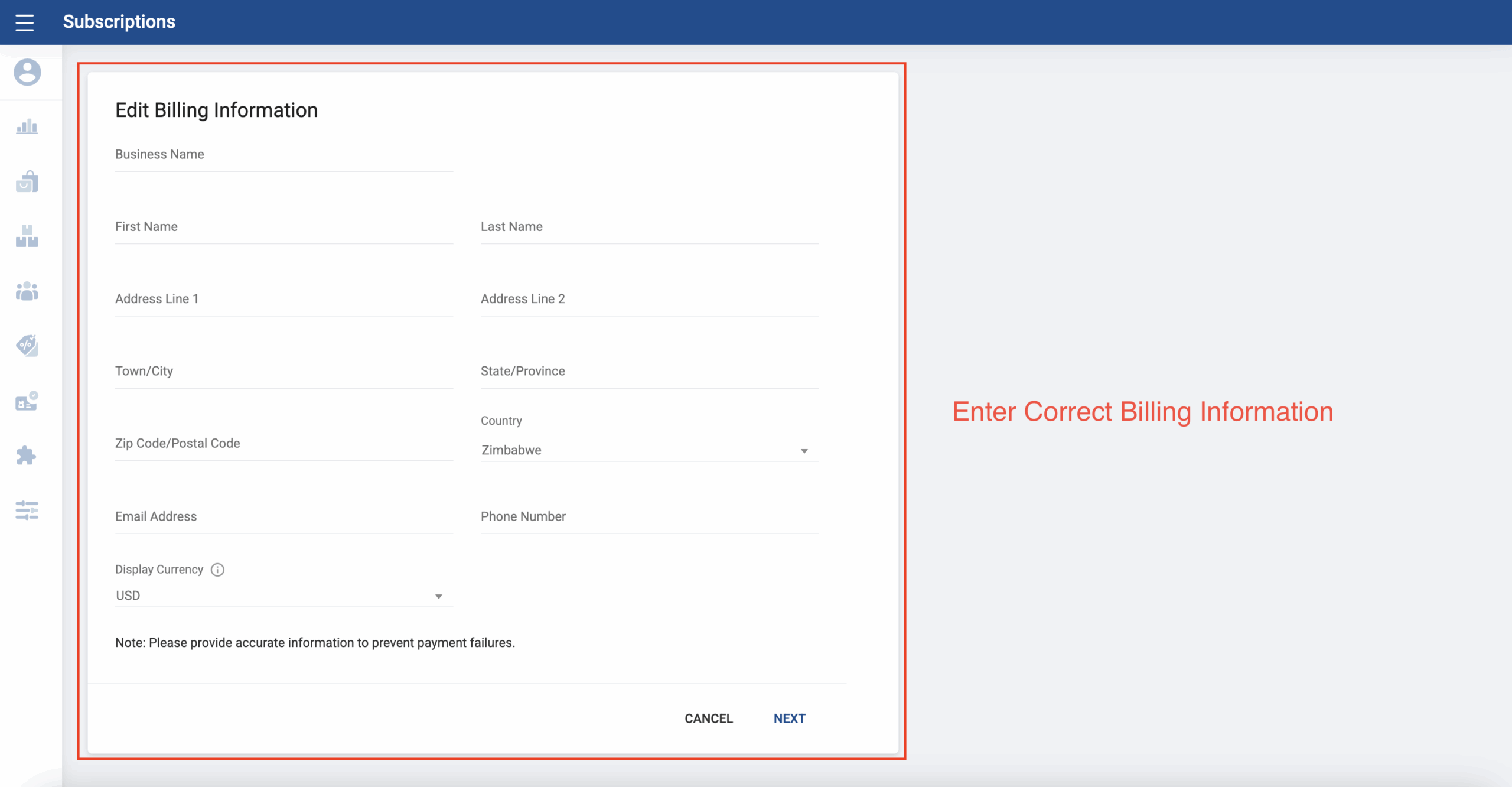Select the analytics bar chart icon

coord(27,126)
